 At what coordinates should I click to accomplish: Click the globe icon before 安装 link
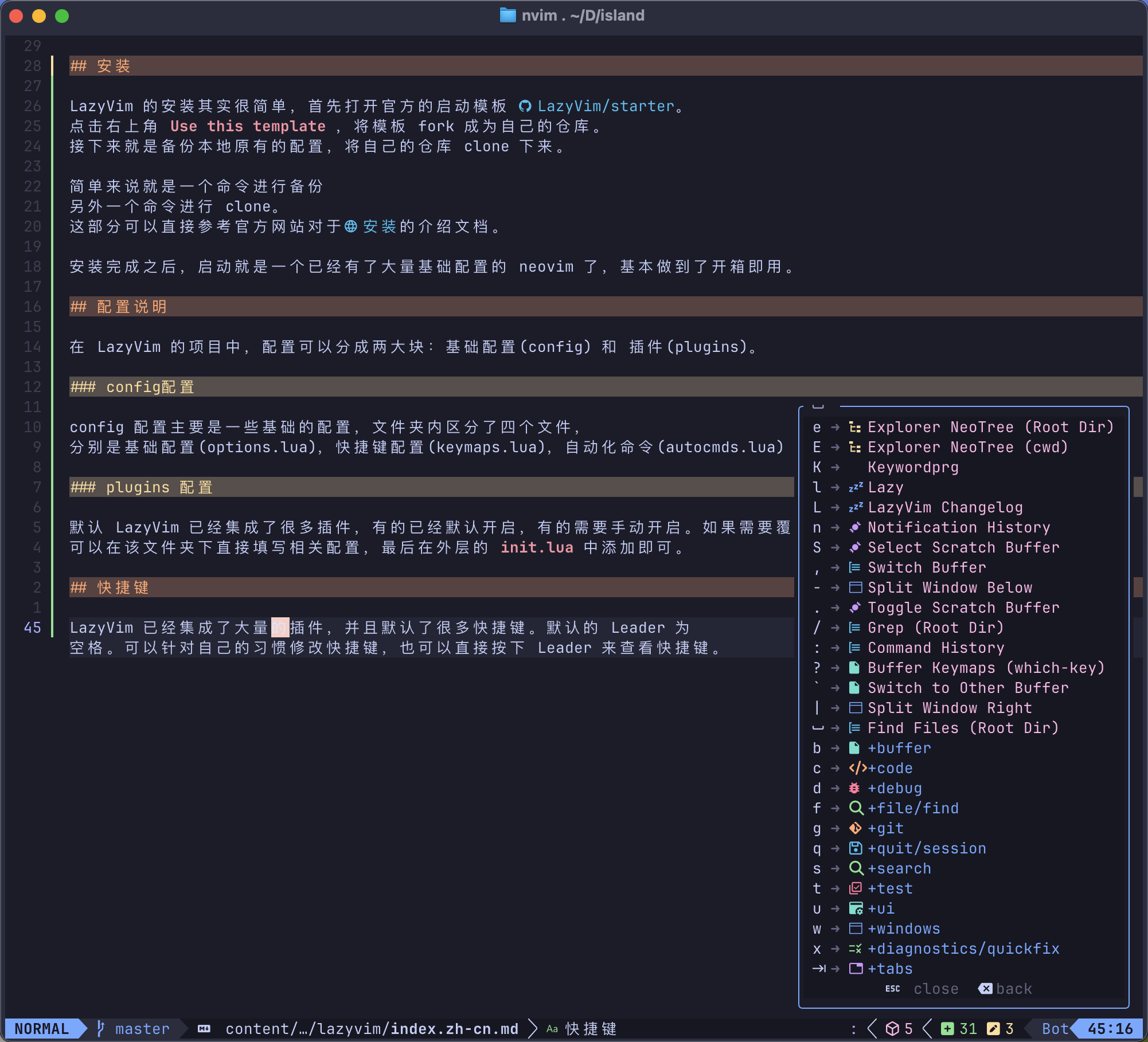[x=351, y=226]
